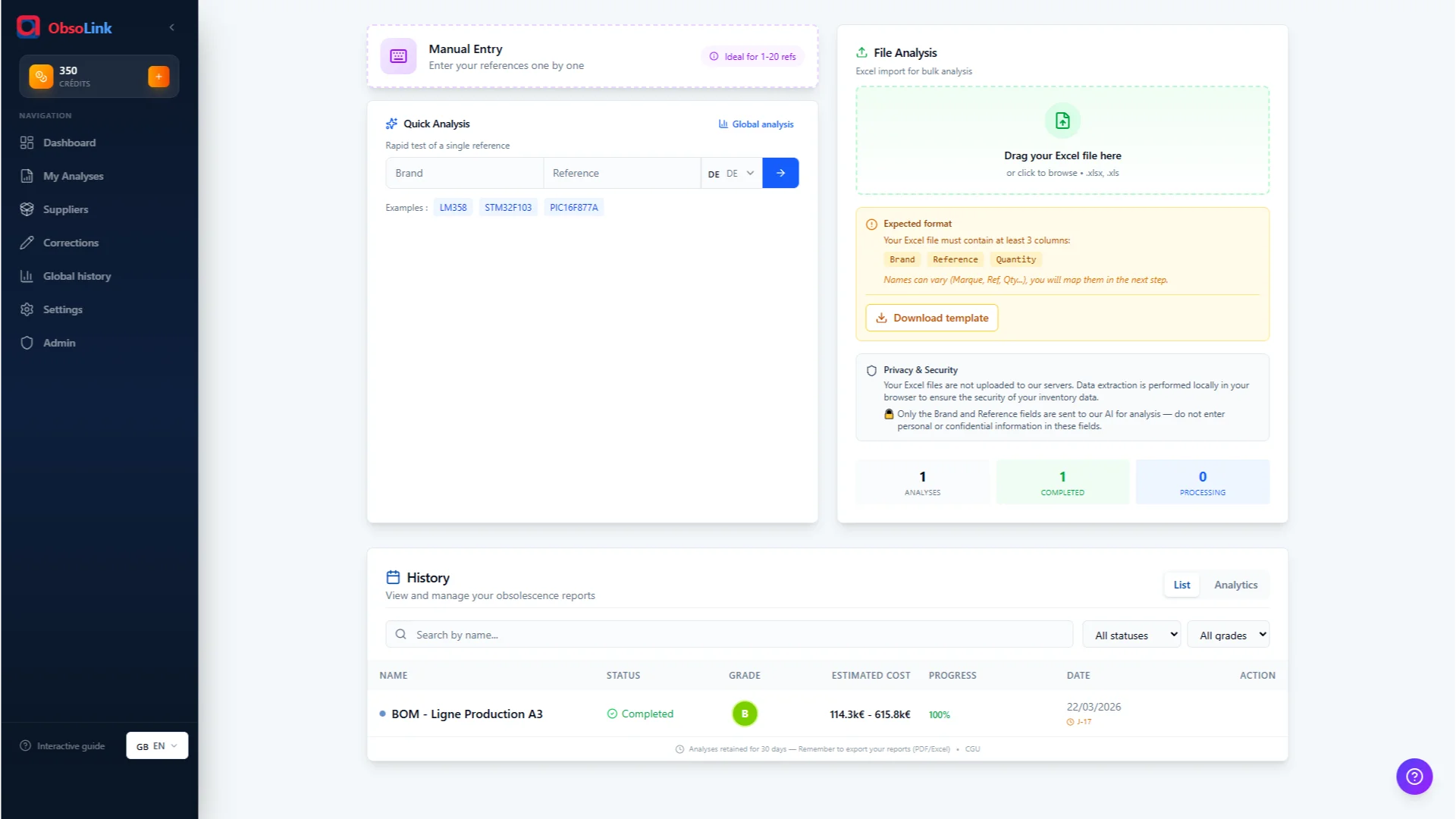This screenshot has height=819, width=1456.
Task: Open the All statuses dropdown
Action: point(1132,635)
